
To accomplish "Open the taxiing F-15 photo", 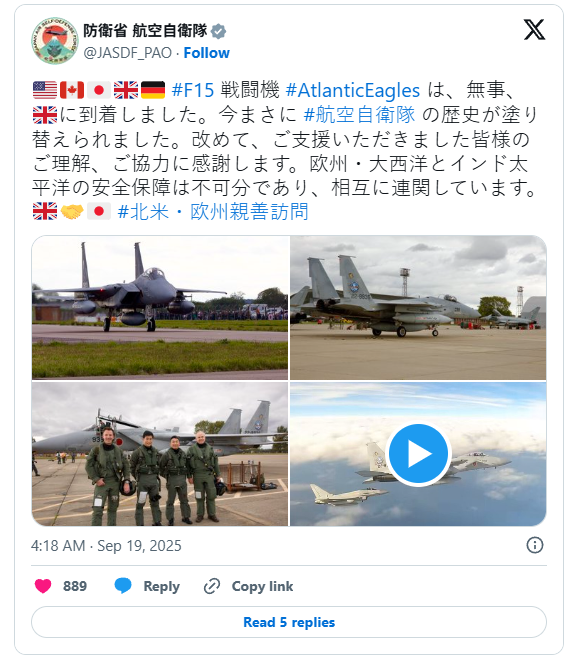I will [160, 307].
